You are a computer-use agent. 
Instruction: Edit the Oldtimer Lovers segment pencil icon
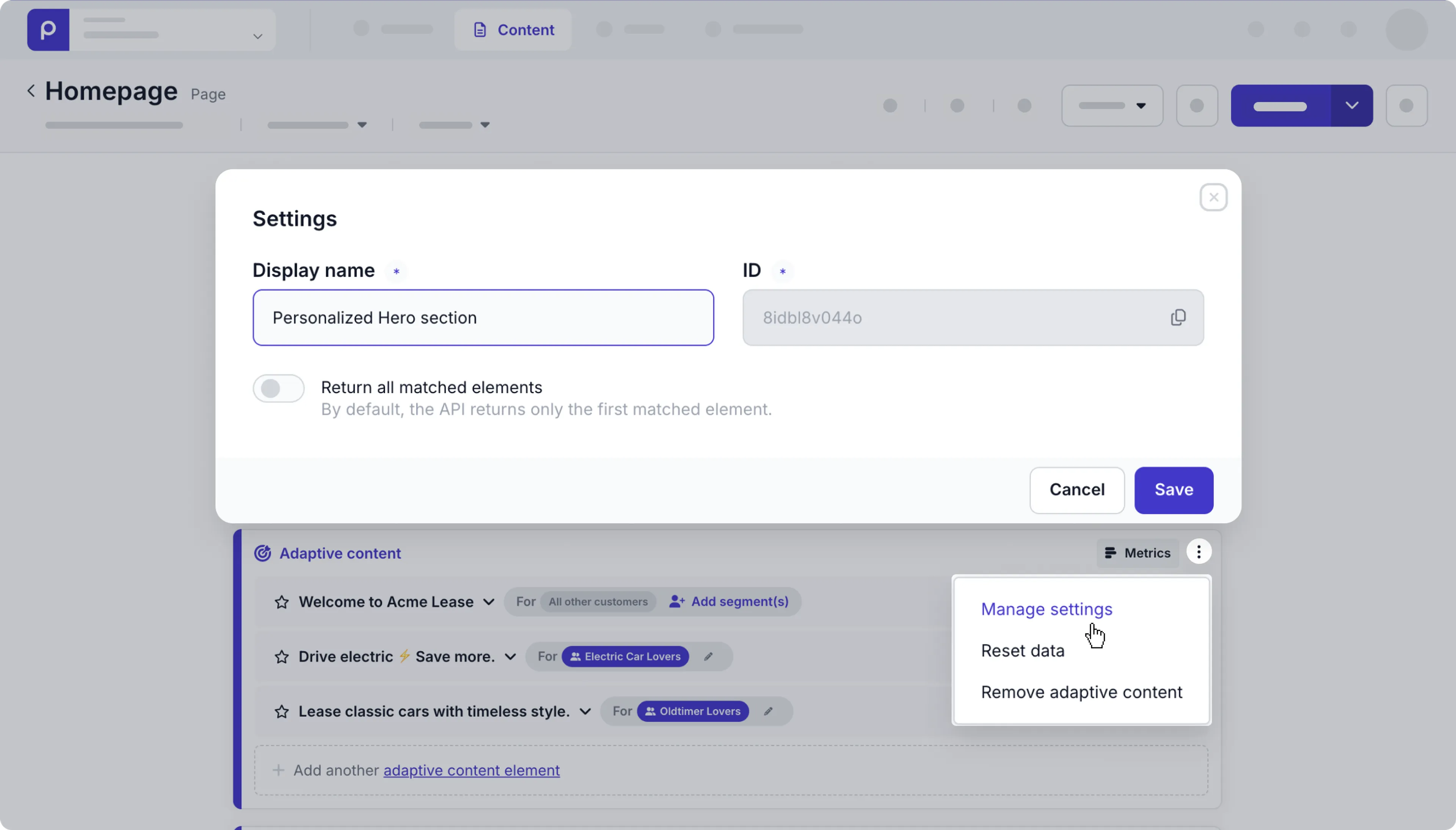tap(767, 711)
